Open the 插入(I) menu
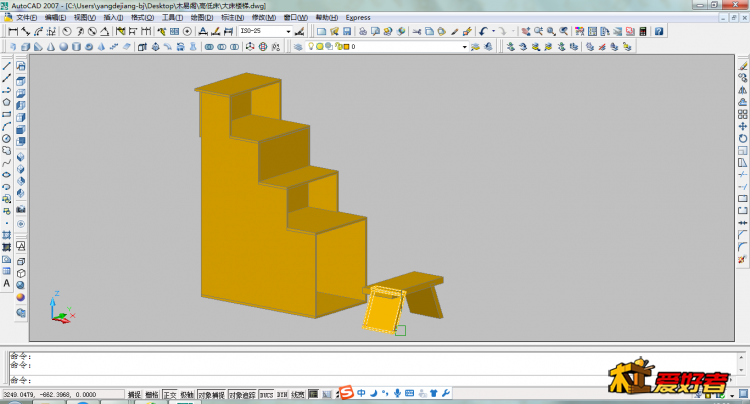Viewport: 750px width, 404px height. click(113, 18)
